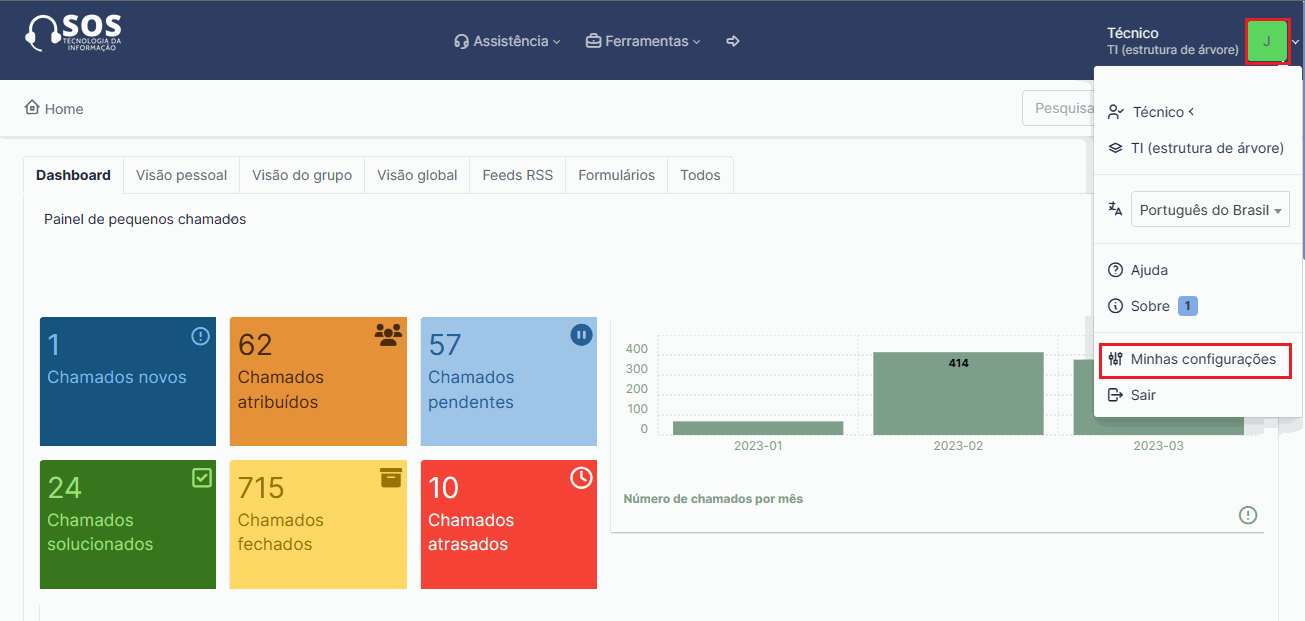Click the group icon on Chamados atribuídos
This screenshot has width=1305, height=621.
[x=387, y=334]
